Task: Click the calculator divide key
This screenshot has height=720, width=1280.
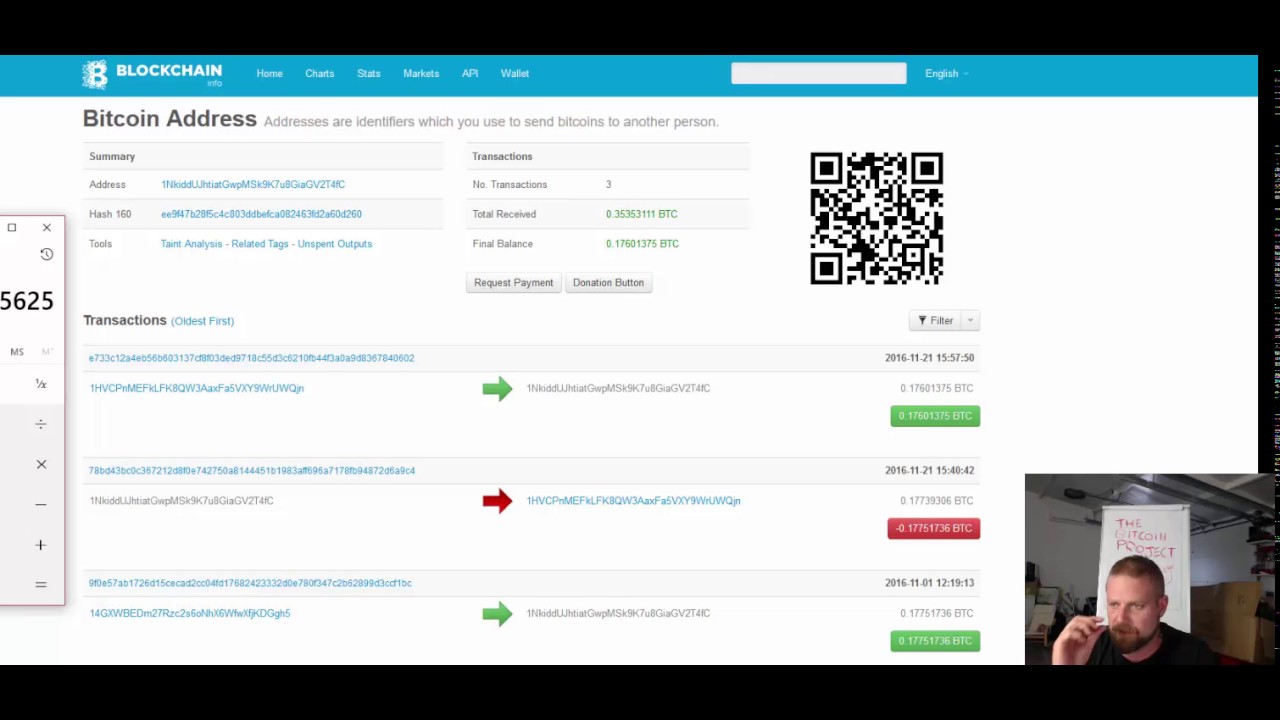Action: 41,424
